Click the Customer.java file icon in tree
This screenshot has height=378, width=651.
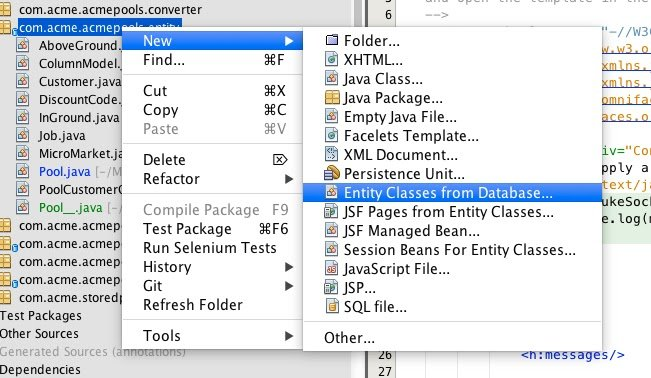coord(22,81)
